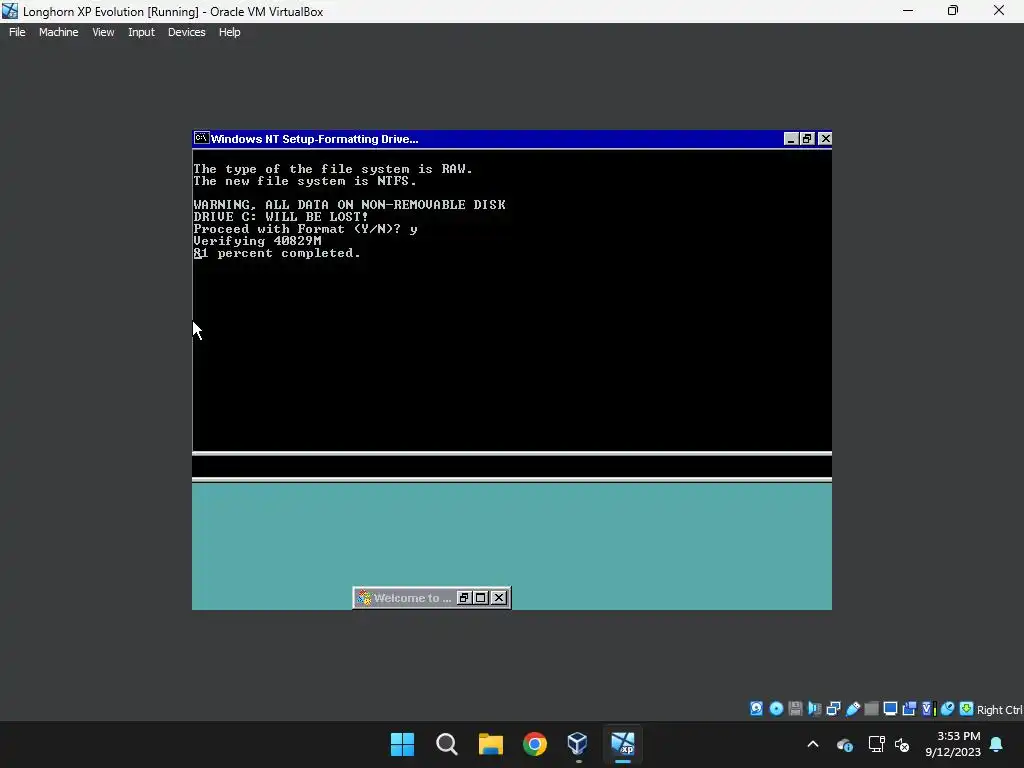This screenshot has height=768, width=1024.
Task: Click the recording status icon
Action: (x=909, y=709)
